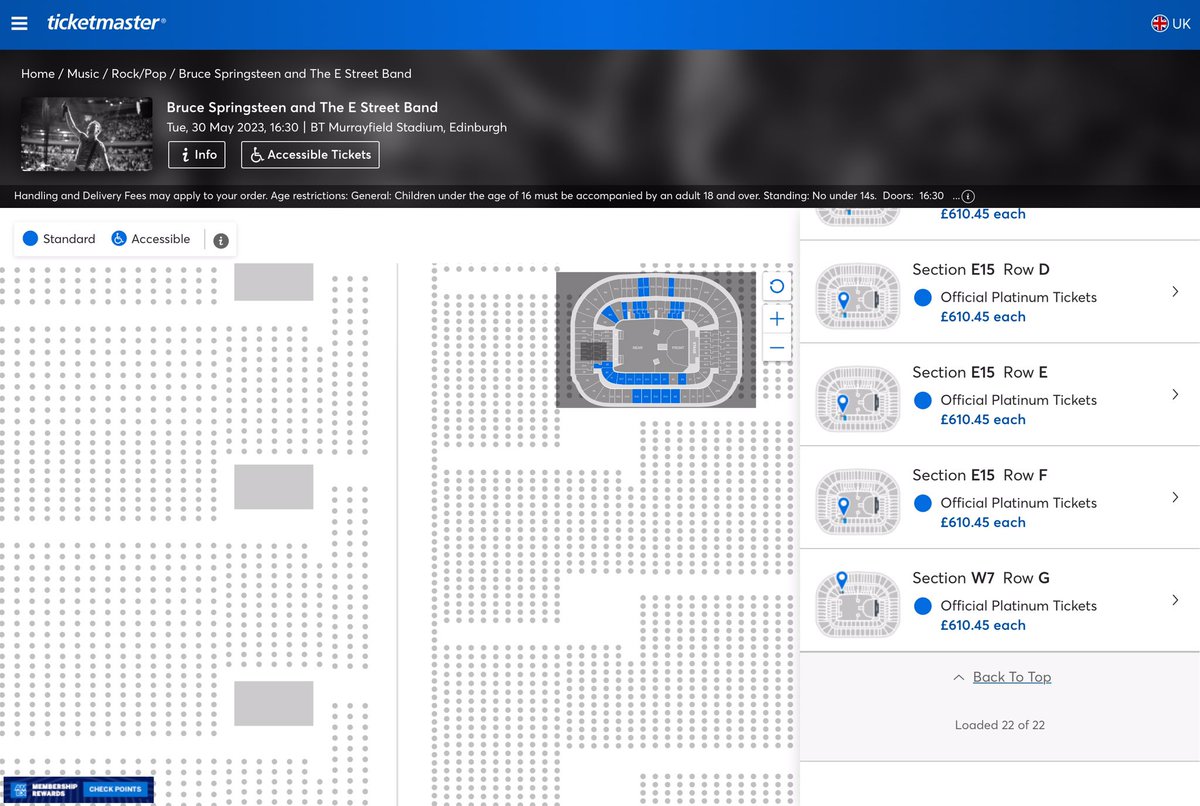The width and height of the screenshot is (1200, 806).
Task: Click blue dot in Row G listing
Action: tap(923, 606)
